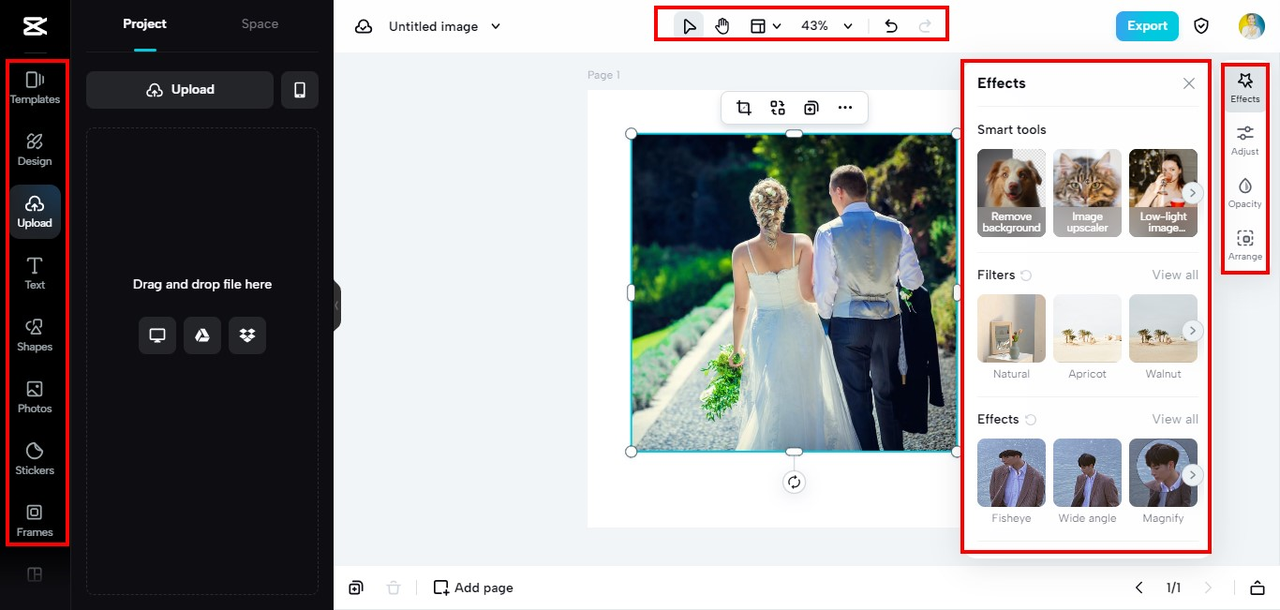Screen dimensions: 1280x610
Task: Go to previous page arrow
Action: click(x=1138, y=588)
